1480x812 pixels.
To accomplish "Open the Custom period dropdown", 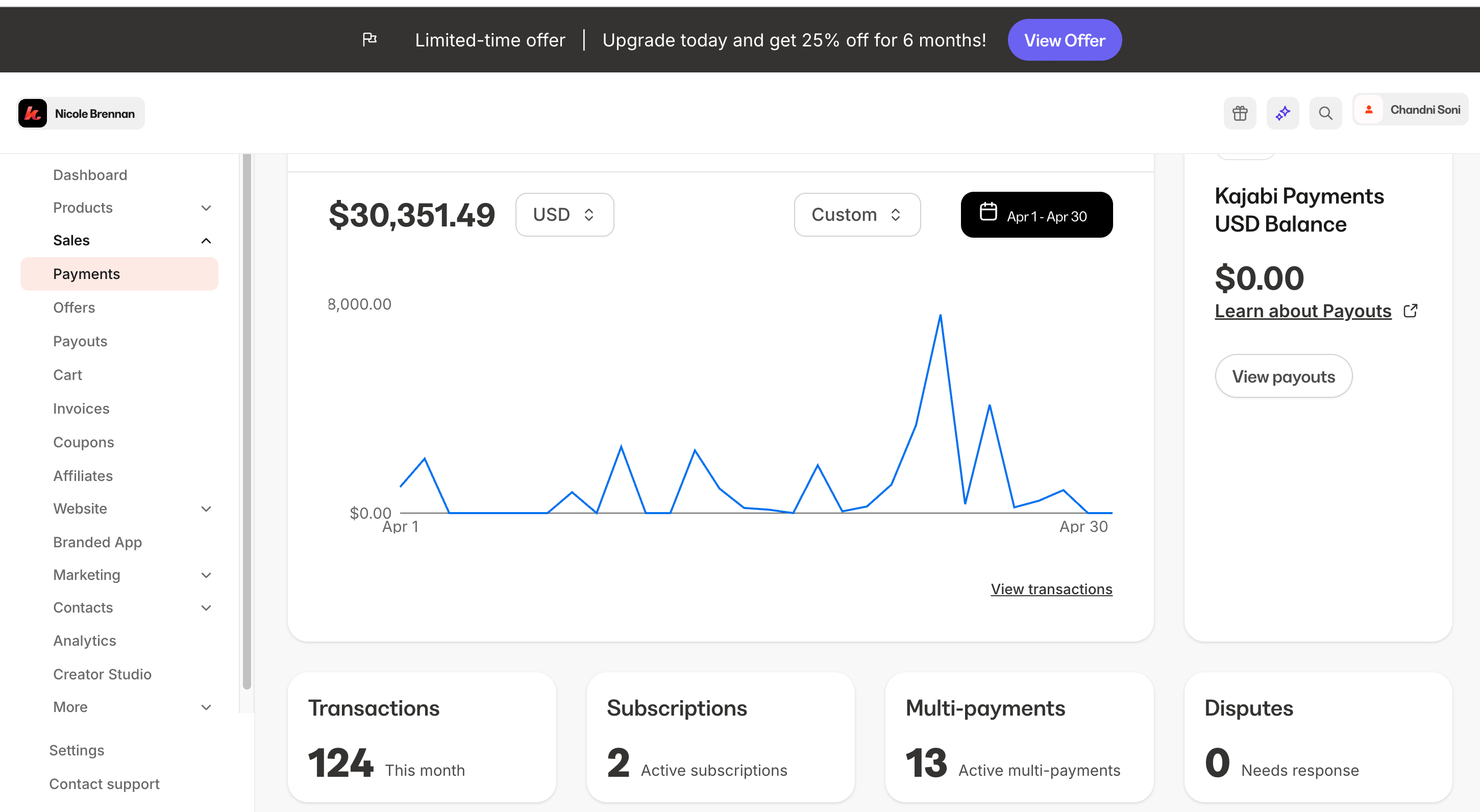I will [857, 214].
